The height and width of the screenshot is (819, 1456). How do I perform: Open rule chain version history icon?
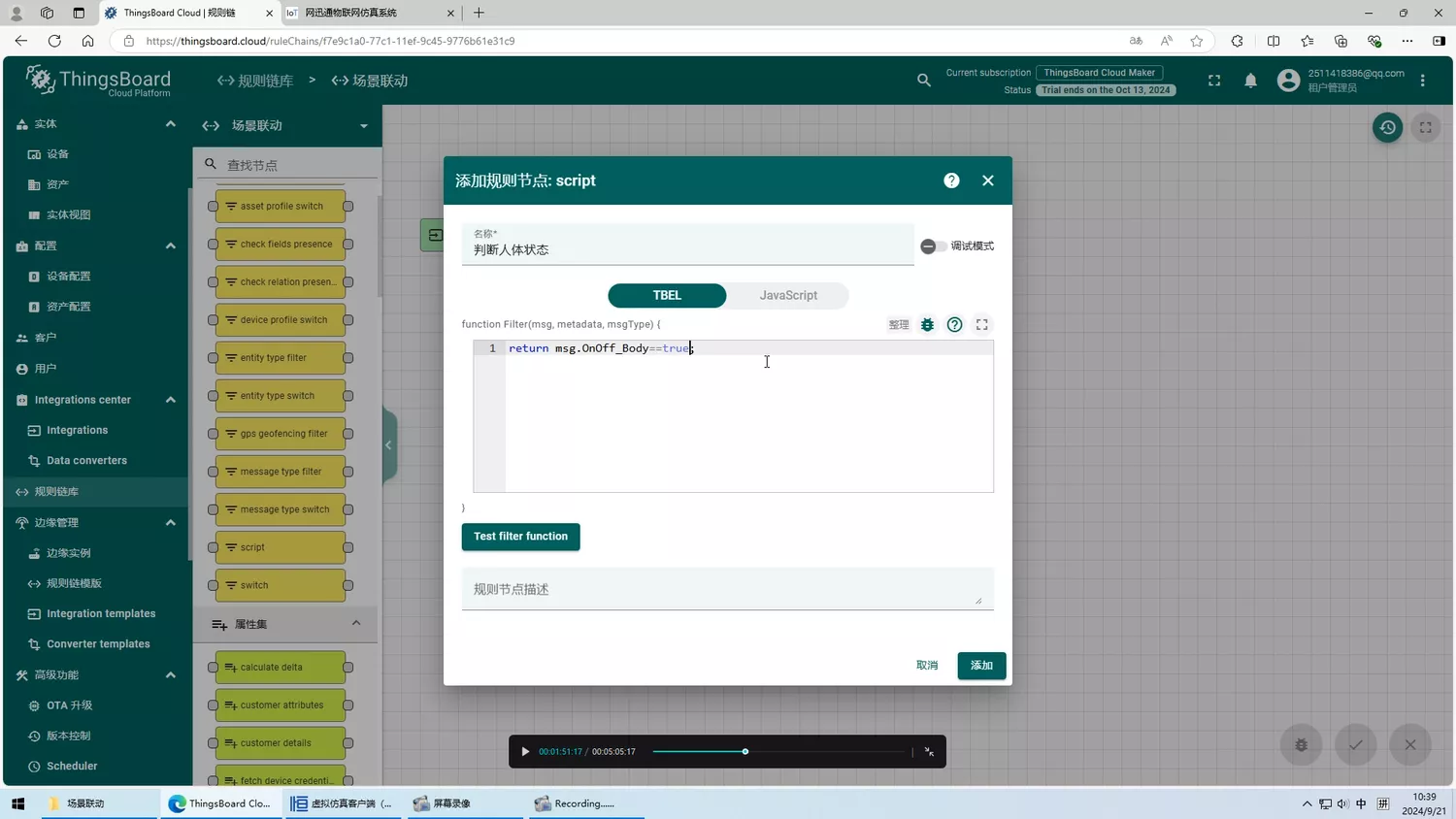[1387, 127]
